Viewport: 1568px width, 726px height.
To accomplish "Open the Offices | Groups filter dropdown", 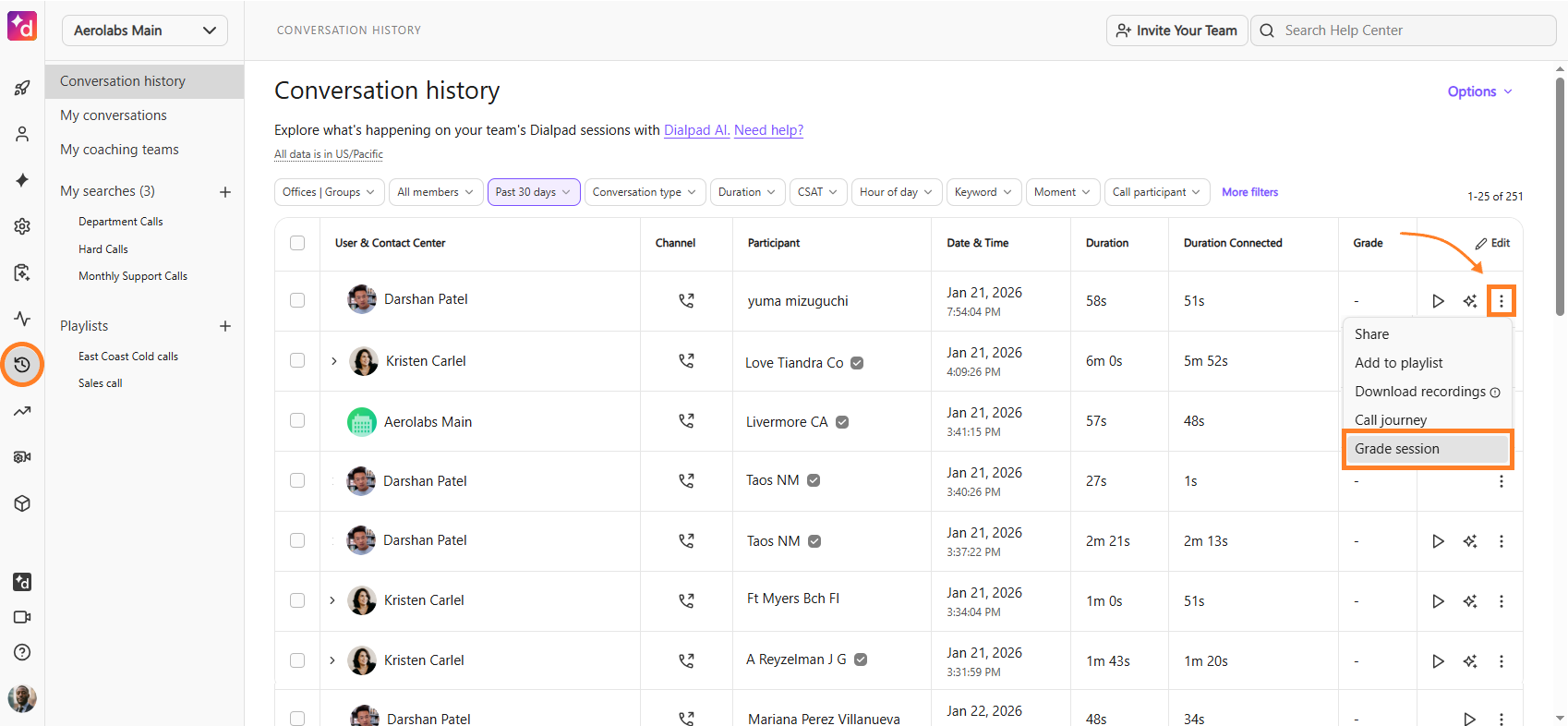I will (x=329, y=192).
